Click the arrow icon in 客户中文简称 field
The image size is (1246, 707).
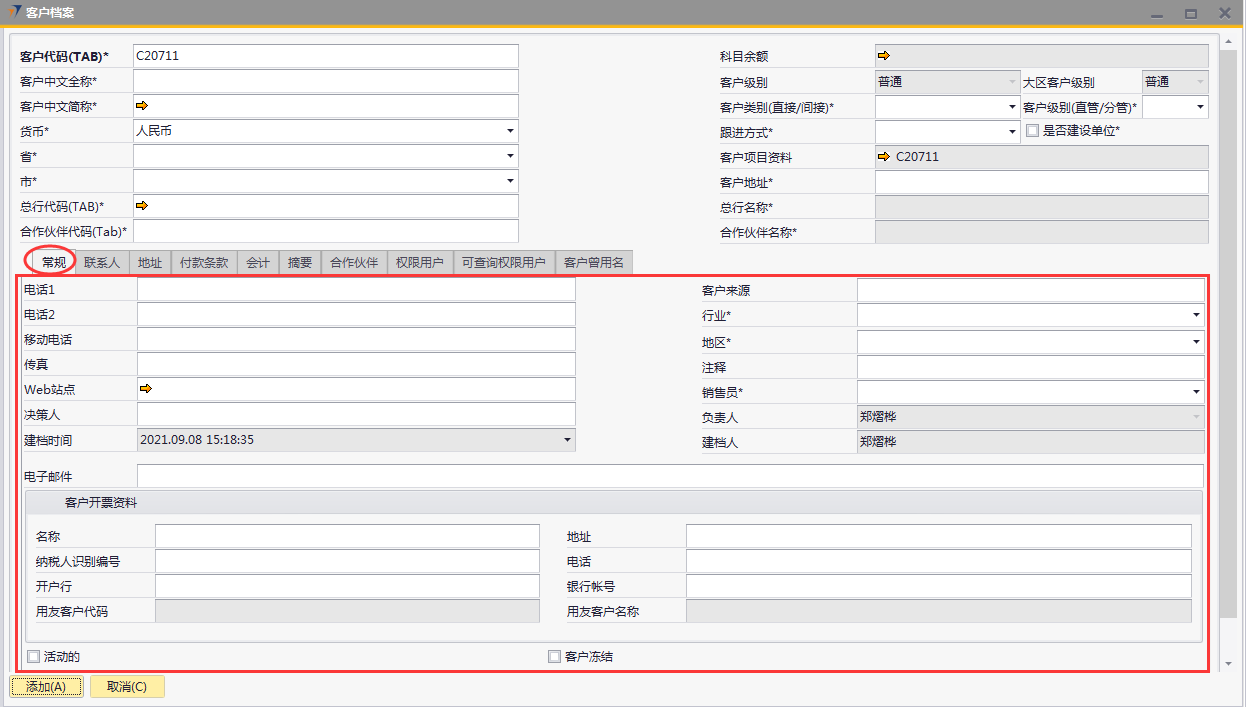point(142,105)
